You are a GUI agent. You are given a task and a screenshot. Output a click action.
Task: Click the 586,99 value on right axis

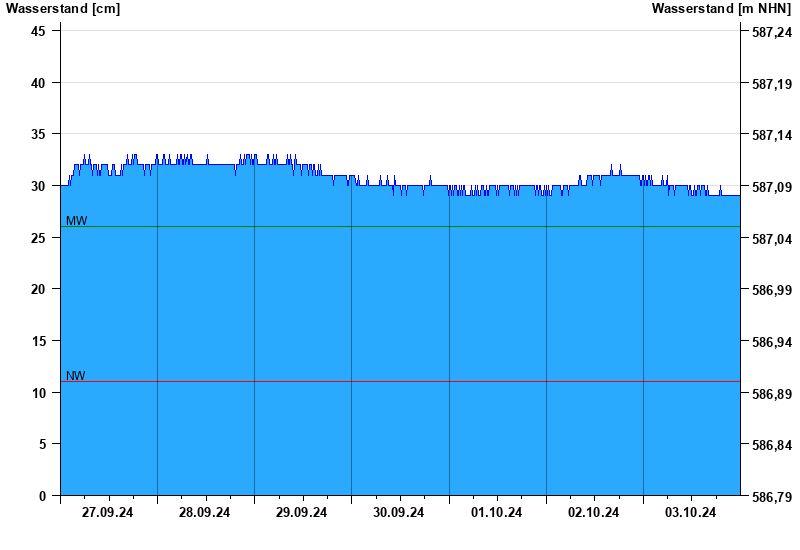(772, 290)
